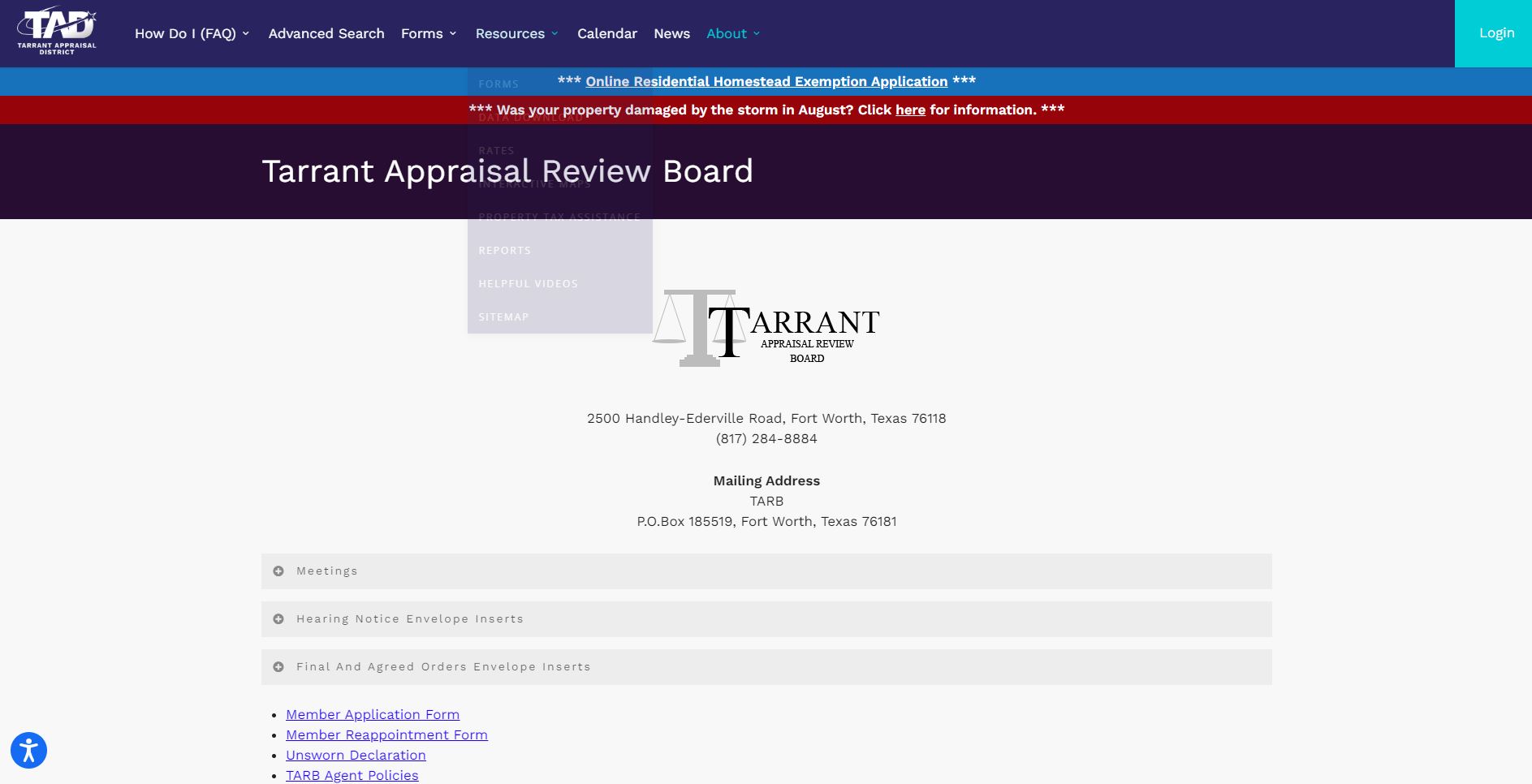Click the plus icon beside Final And Agreed Orders
1532x784 pixels.
[278, 667]
